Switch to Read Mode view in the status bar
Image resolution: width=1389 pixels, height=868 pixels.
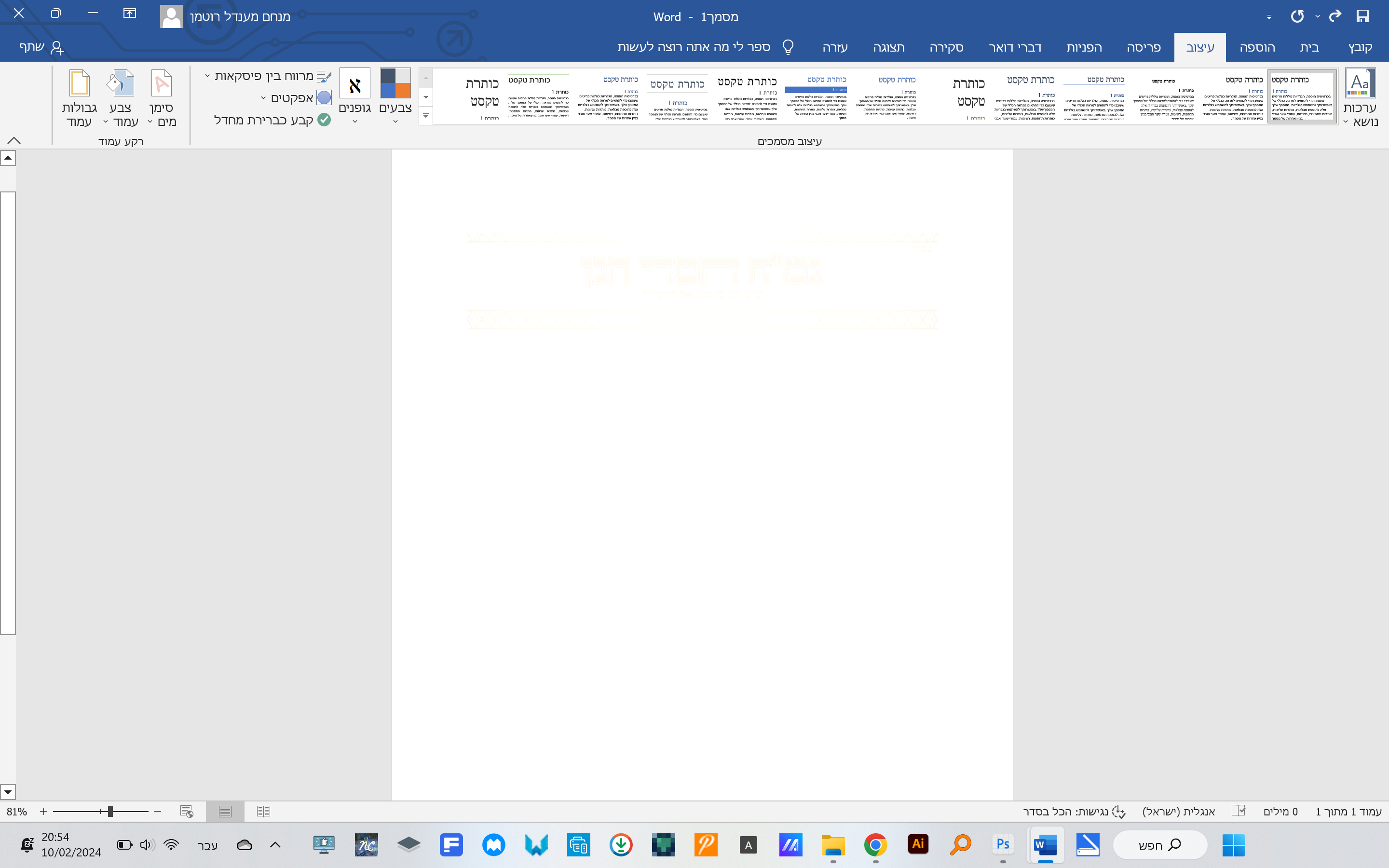coord(263,811)
